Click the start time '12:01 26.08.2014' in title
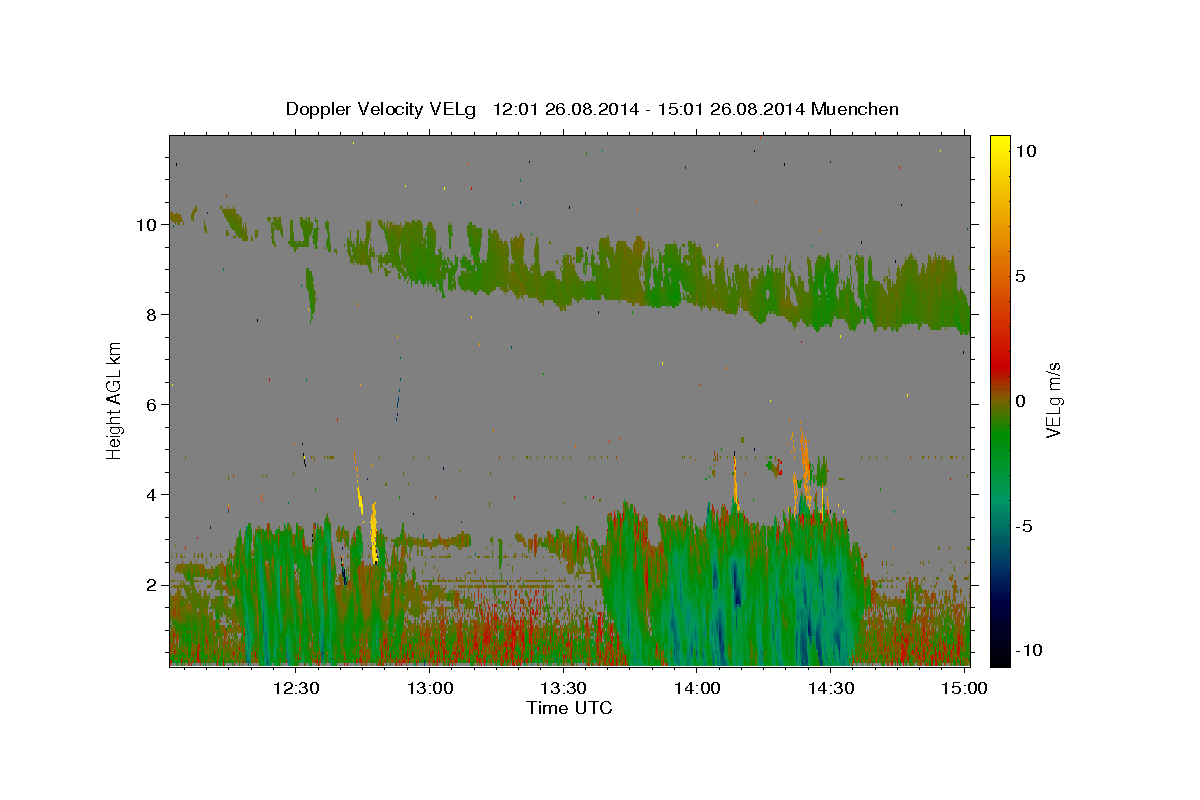 [x=566, y=109]
